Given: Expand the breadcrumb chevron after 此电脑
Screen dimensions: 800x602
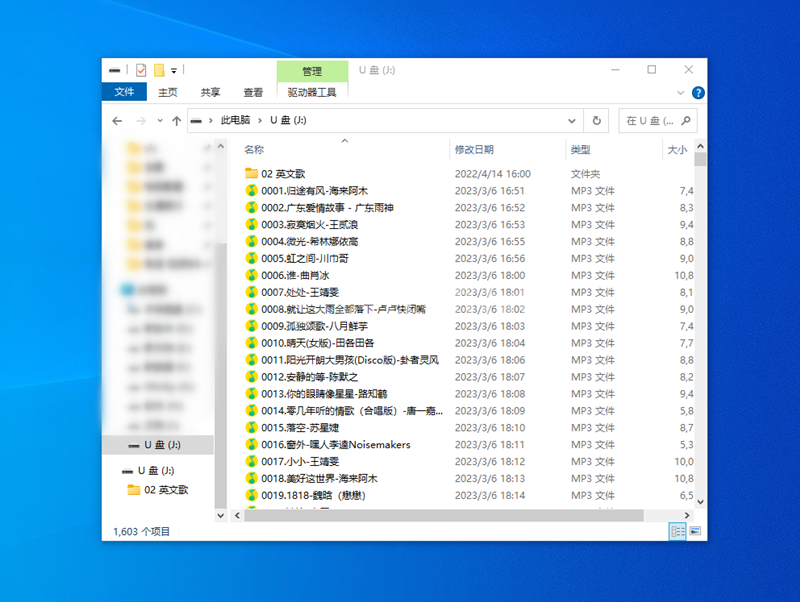Looking at the screenshot, I should tap(260, 120).
